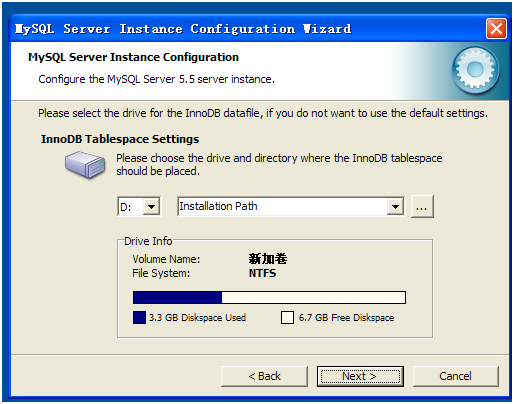
Task: Expand the Installation Path dropdown arrow
Action: click(395, 207)
